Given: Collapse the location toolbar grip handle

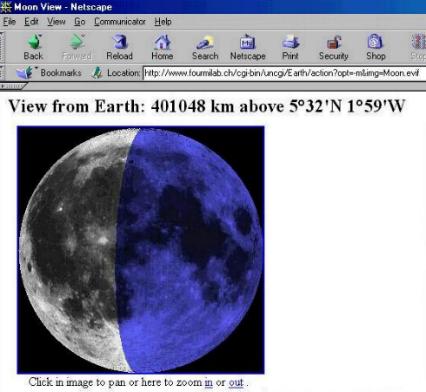Looking at the screenshot, I should pyautogui.click(x=2, y=72).
